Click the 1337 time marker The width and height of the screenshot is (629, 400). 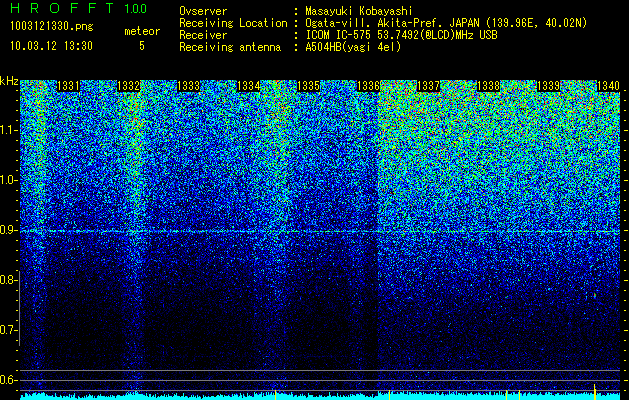coord(428,86)
